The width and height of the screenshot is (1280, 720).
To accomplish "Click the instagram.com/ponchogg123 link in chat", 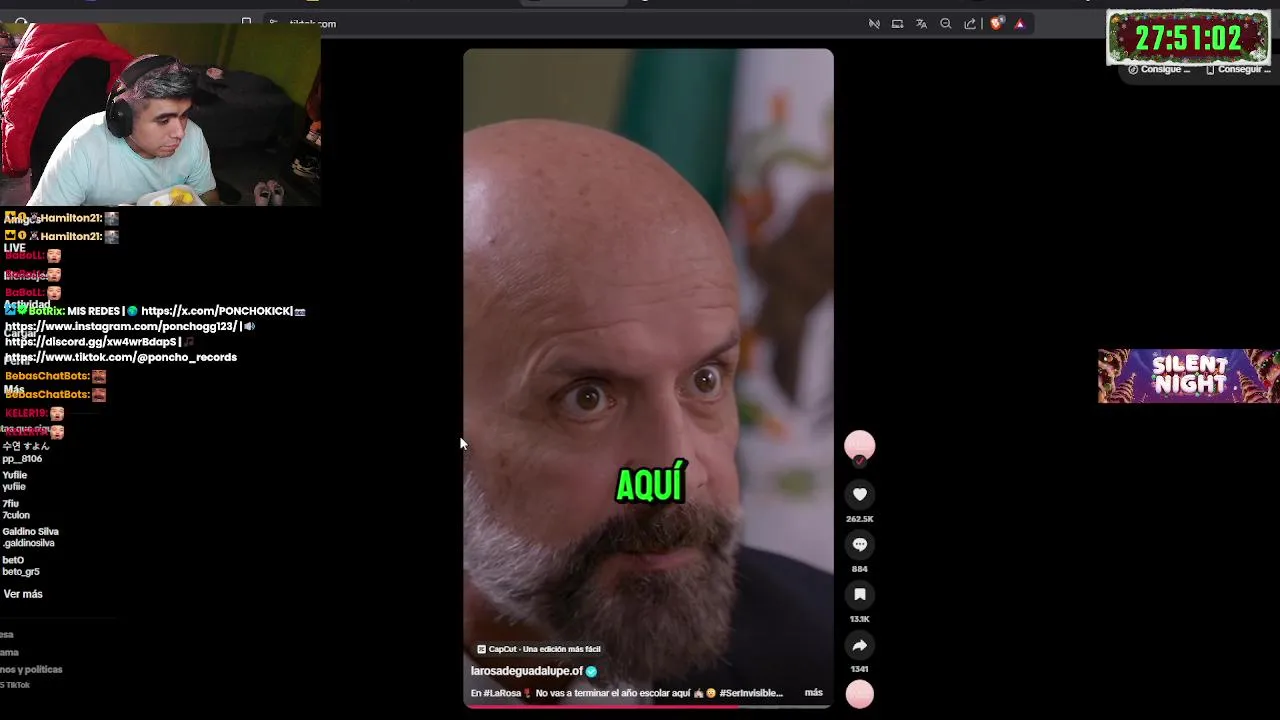I will pos(120,326).
